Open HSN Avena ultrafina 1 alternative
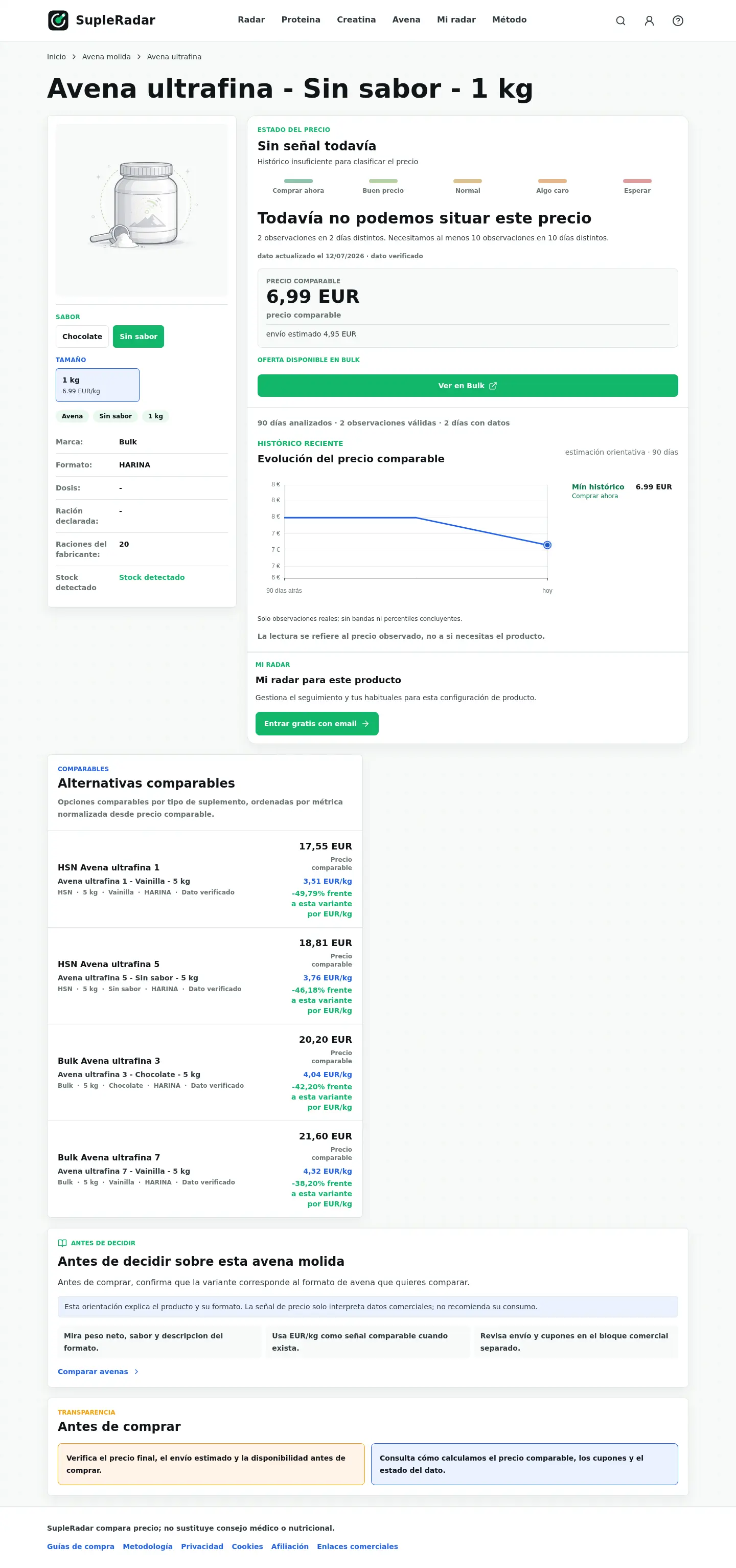 tap(205, 879)
